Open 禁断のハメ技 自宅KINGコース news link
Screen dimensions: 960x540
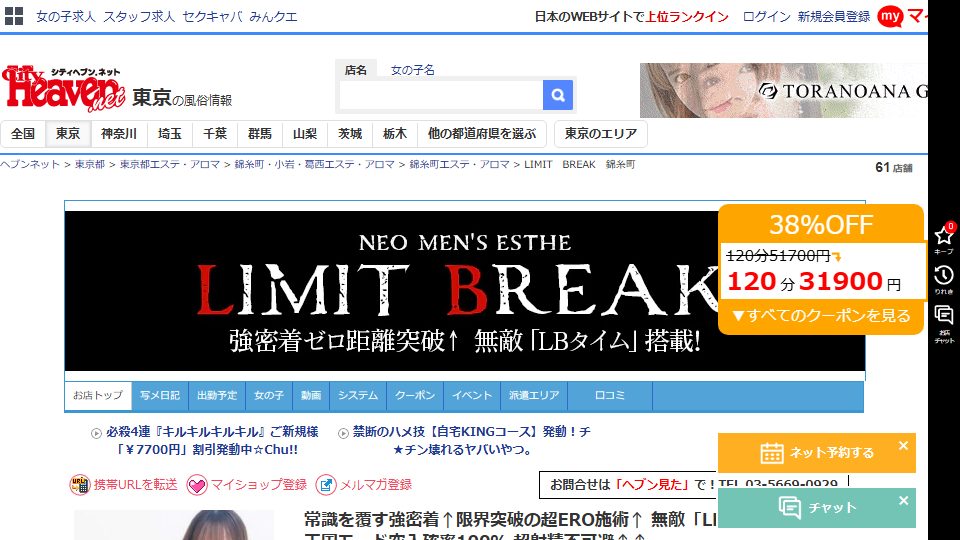[x=471, y=441]
